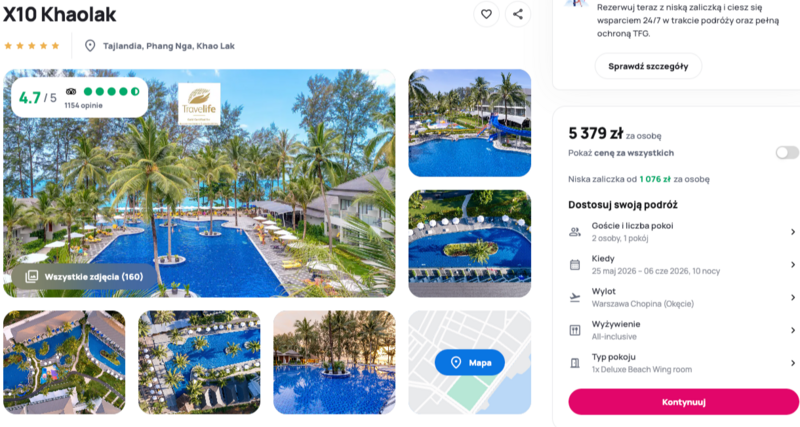Click the calendar icon beside Kiedy
This screenshot has height=427, width=800.
pyautogui.click(x=575, y=265)
